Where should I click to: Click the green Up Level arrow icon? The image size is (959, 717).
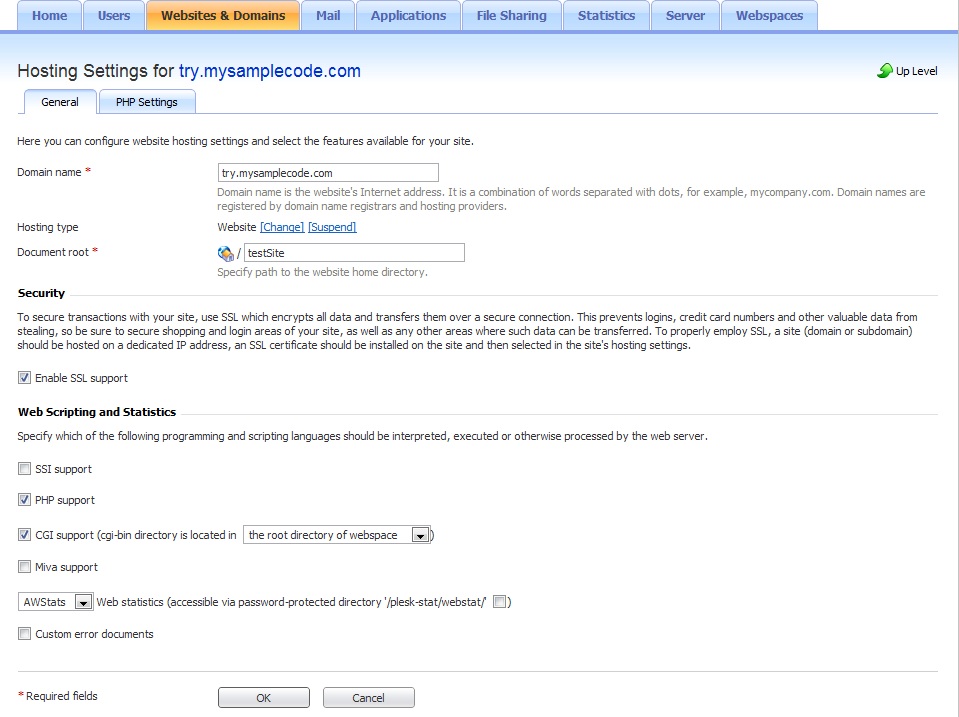[x=884, y=70]
